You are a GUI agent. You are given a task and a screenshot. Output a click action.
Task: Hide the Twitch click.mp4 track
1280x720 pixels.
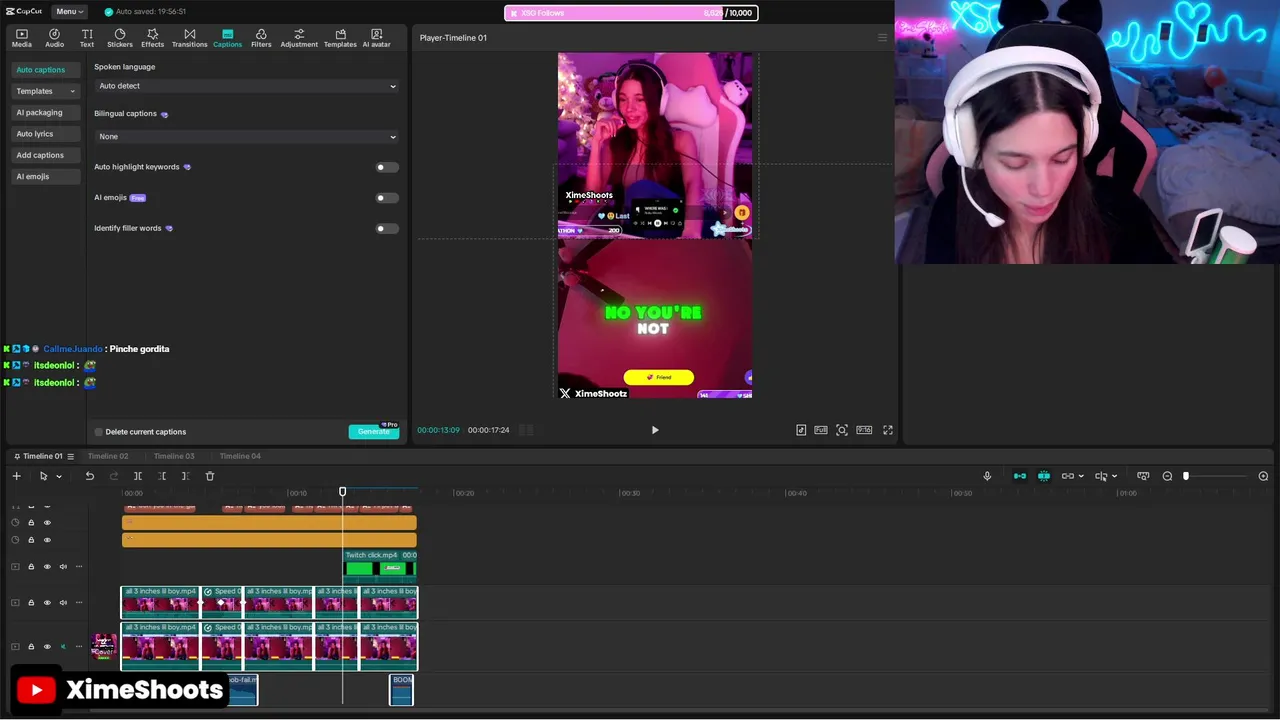click(47, 567)
